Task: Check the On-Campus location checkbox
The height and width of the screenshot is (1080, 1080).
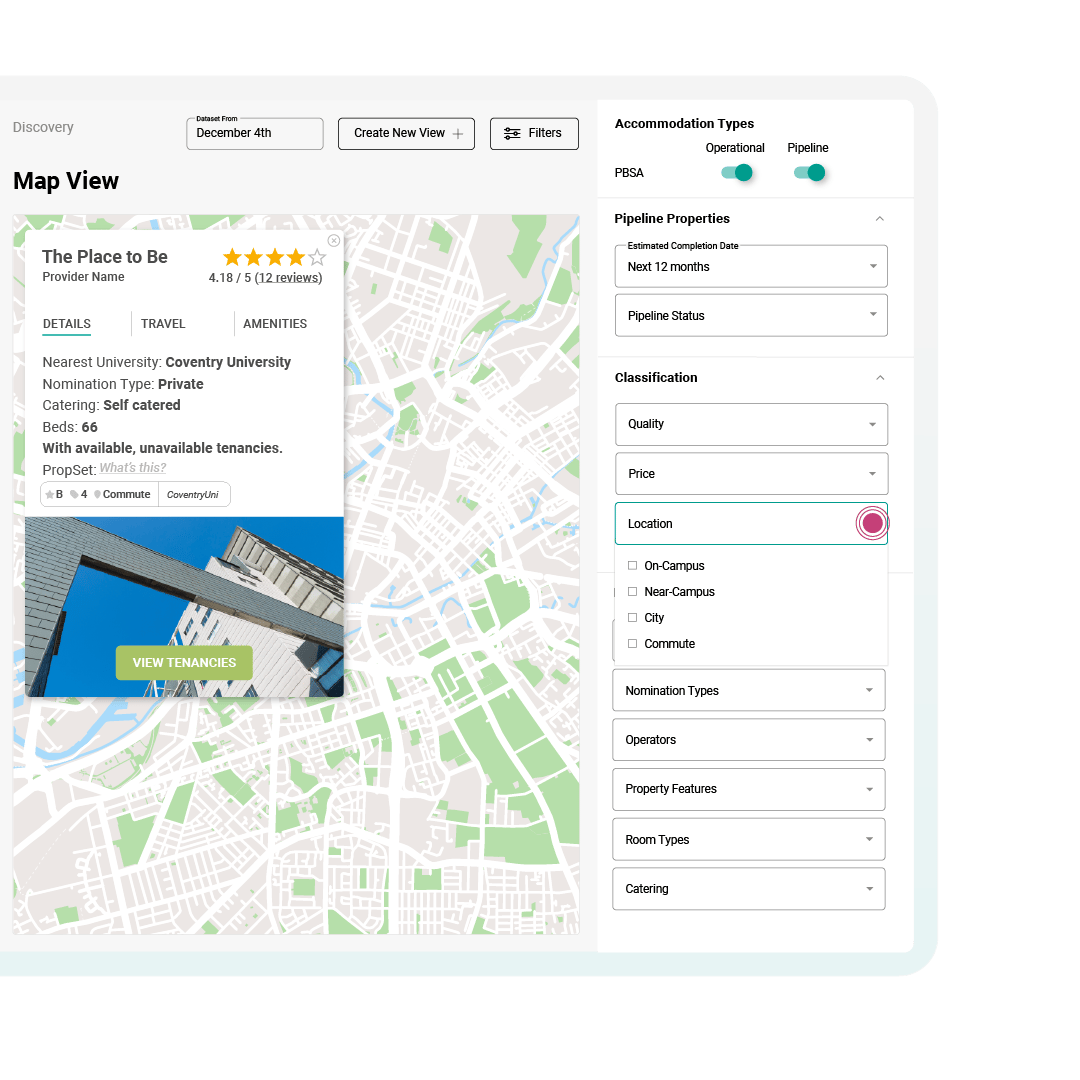Action: click(632, 565)
